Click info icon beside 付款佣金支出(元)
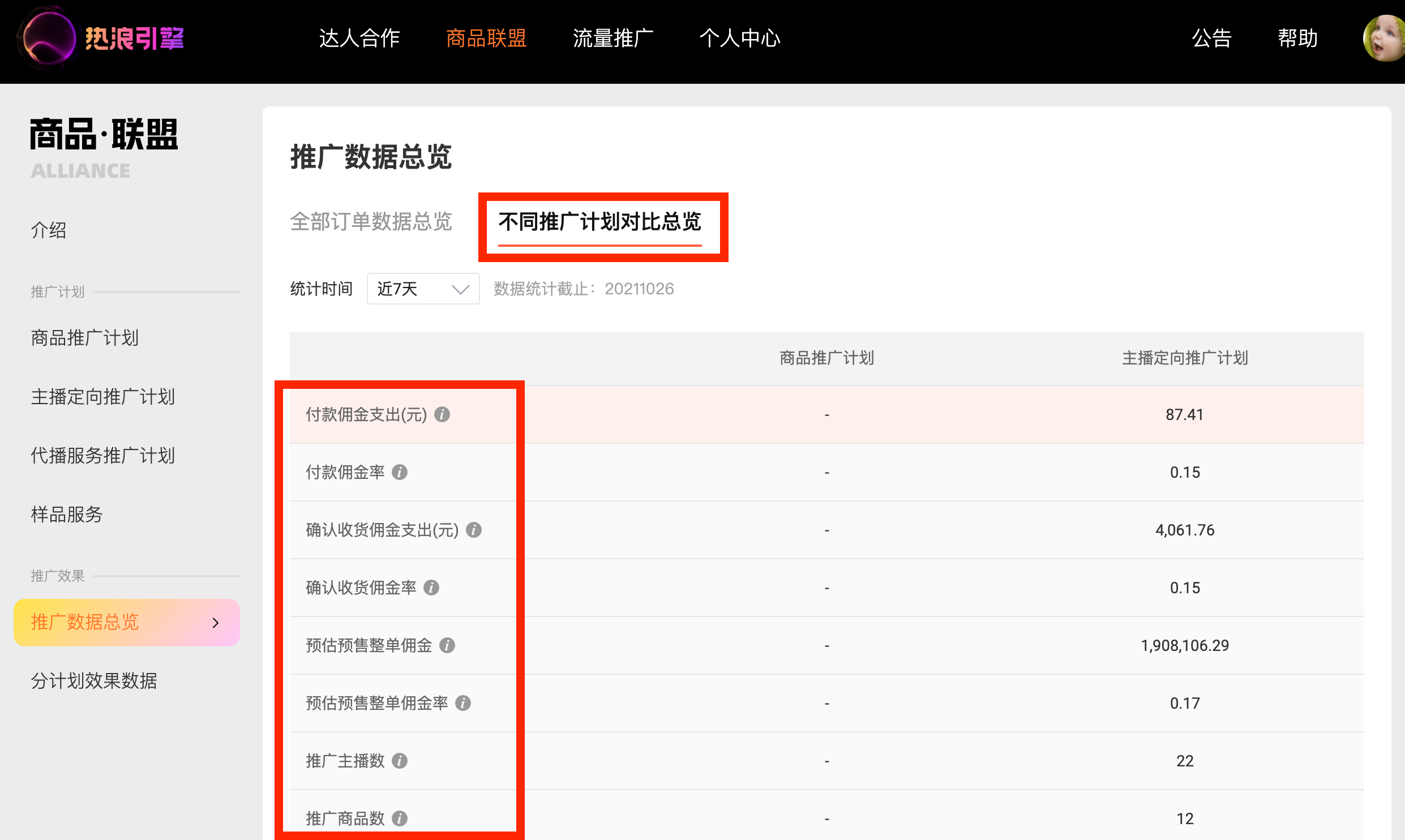This screenshot has width=1405, height=840. pos(442,414)
